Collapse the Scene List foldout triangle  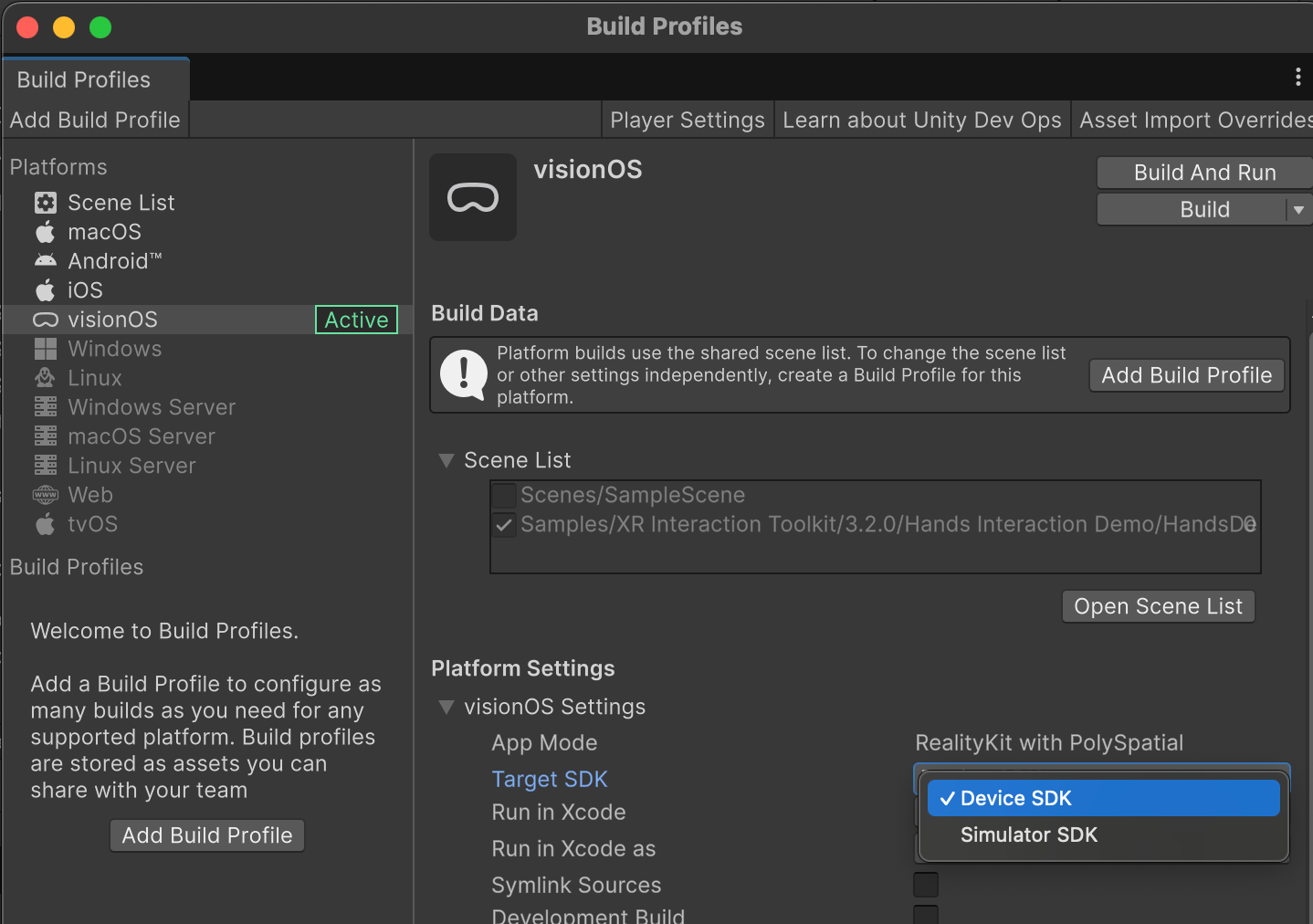[446, 461]
